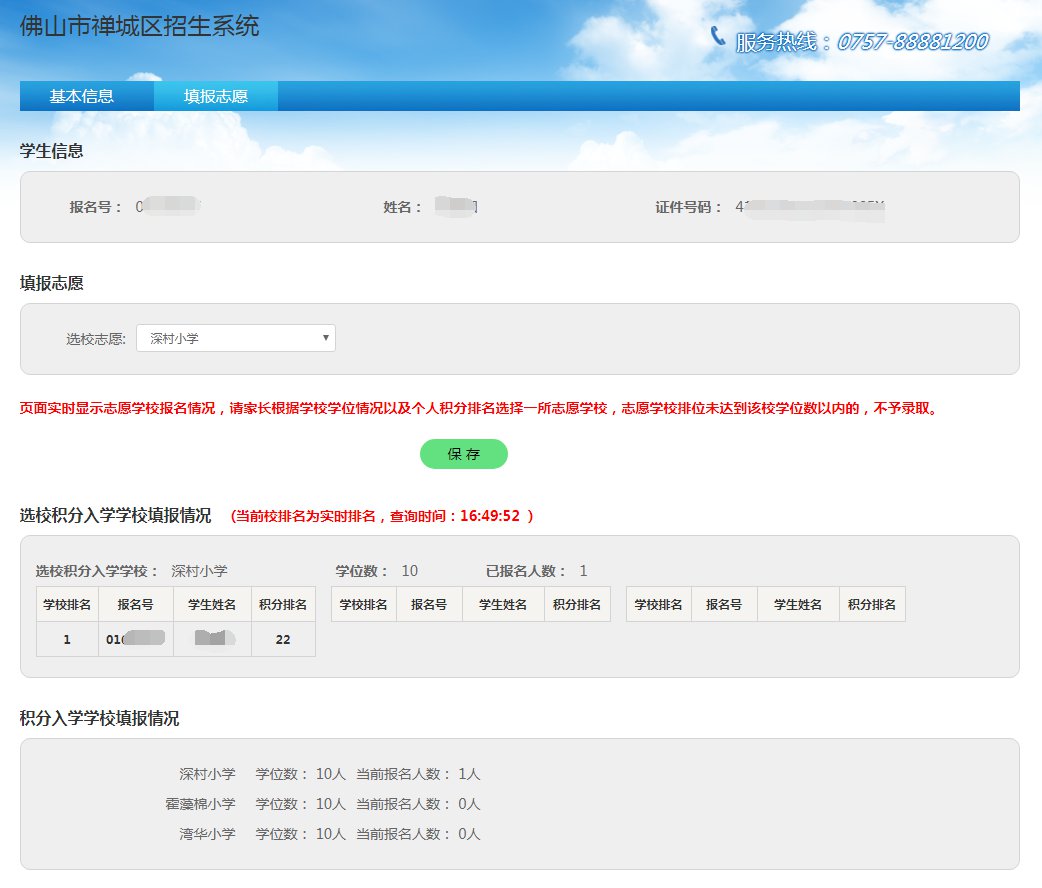Click the hotline number 0757-88881200

point(912,42)
